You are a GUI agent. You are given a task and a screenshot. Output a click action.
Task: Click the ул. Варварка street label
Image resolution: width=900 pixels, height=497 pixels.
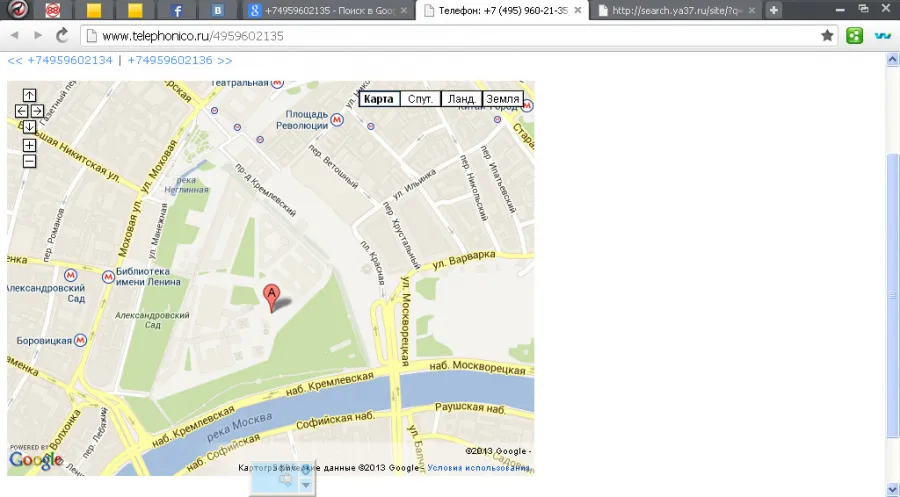pos(464,260)
